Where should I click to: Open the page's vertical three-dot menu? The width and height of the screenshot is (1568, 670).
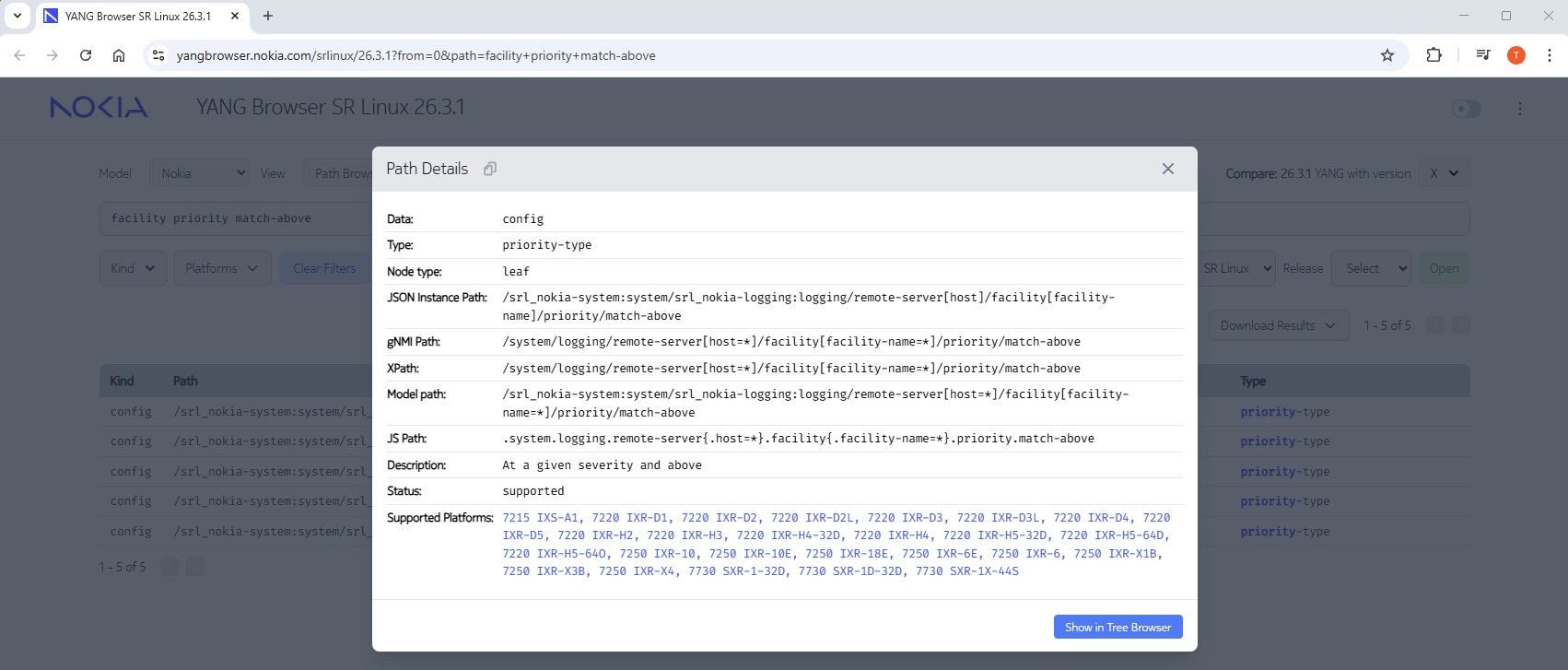pos(1520,109)
